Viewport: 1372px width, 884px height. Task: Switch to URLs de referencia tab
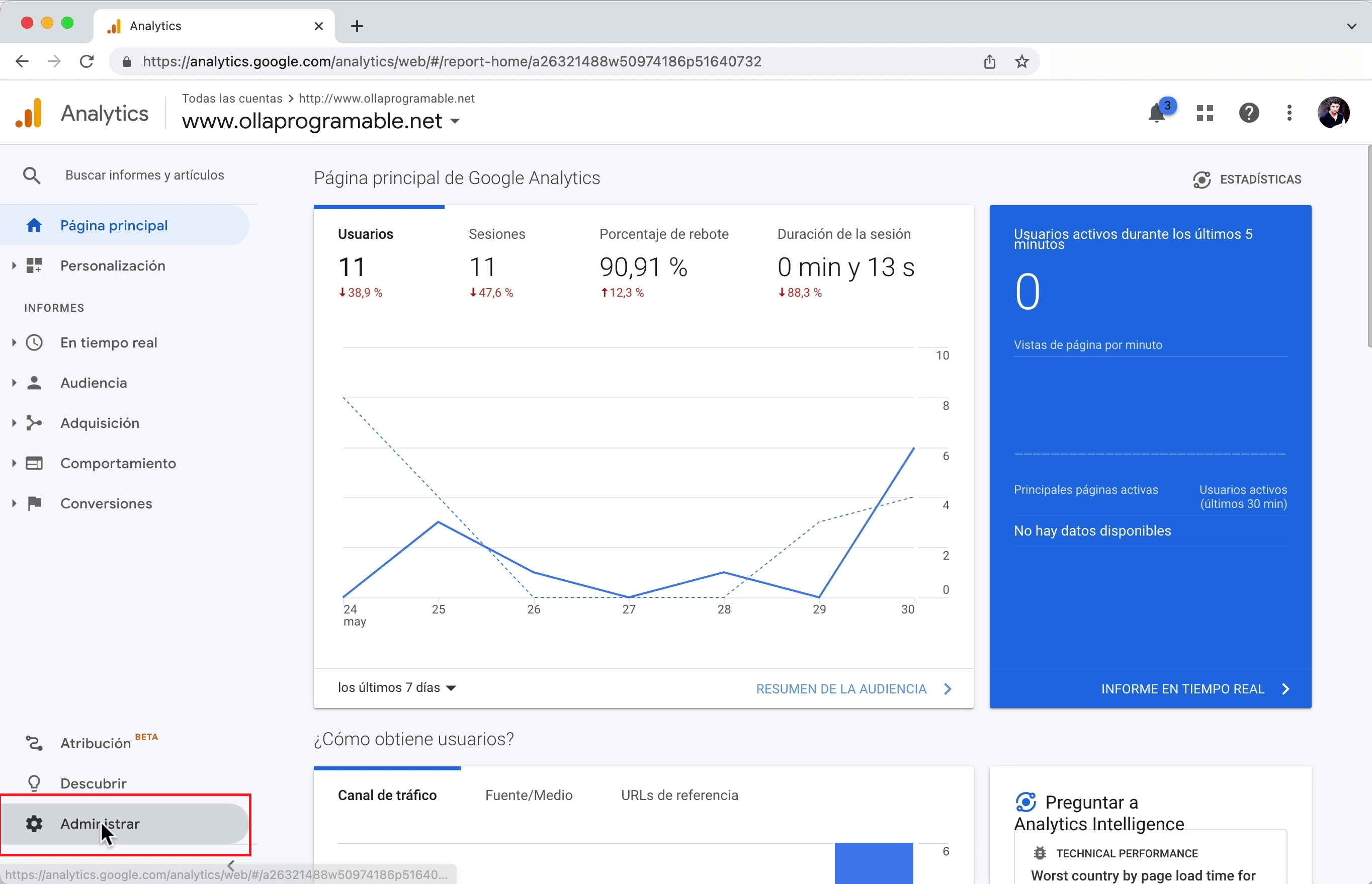pos(679,795)
